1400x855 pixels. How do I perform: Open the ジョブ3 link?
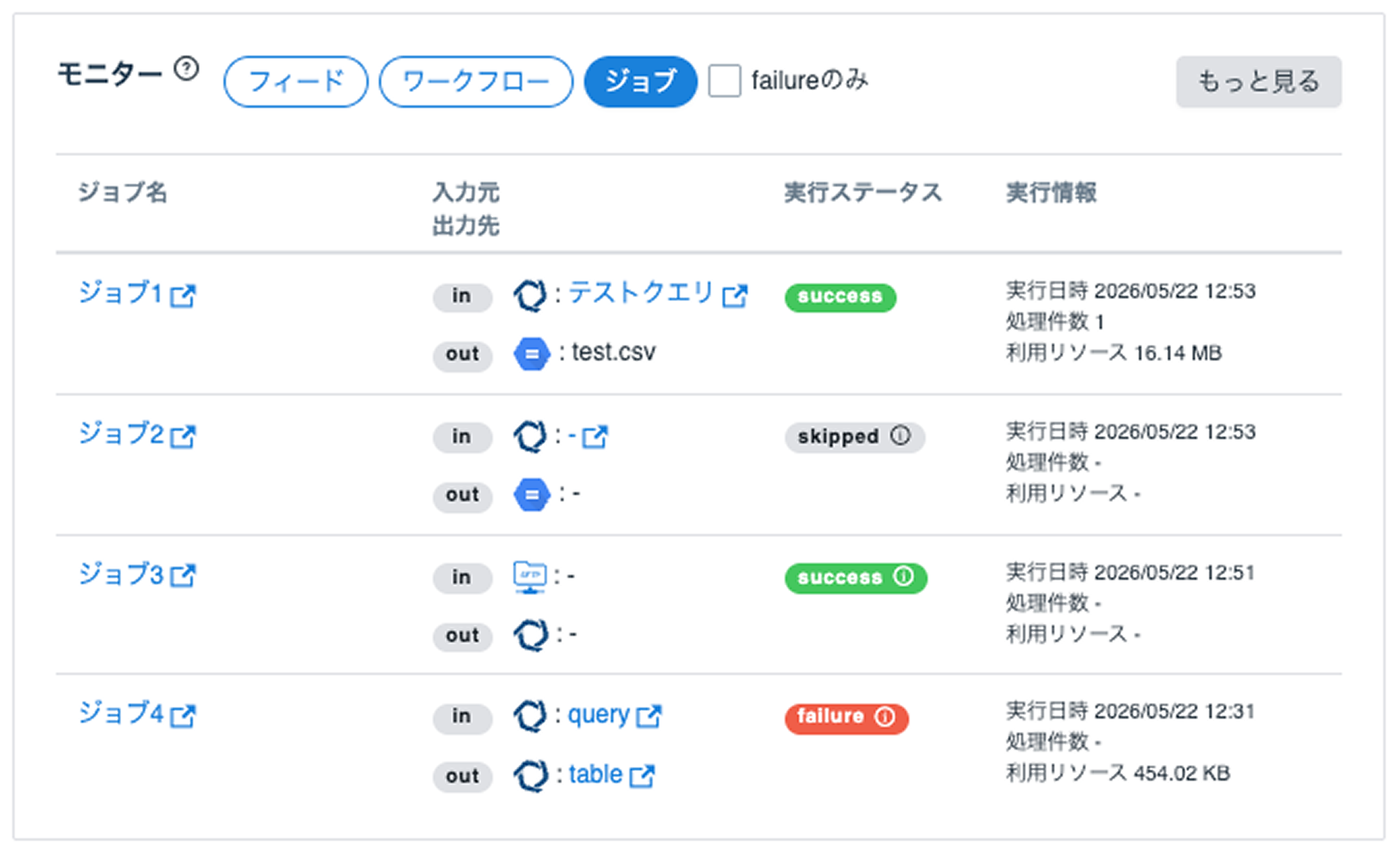point(122,574)
